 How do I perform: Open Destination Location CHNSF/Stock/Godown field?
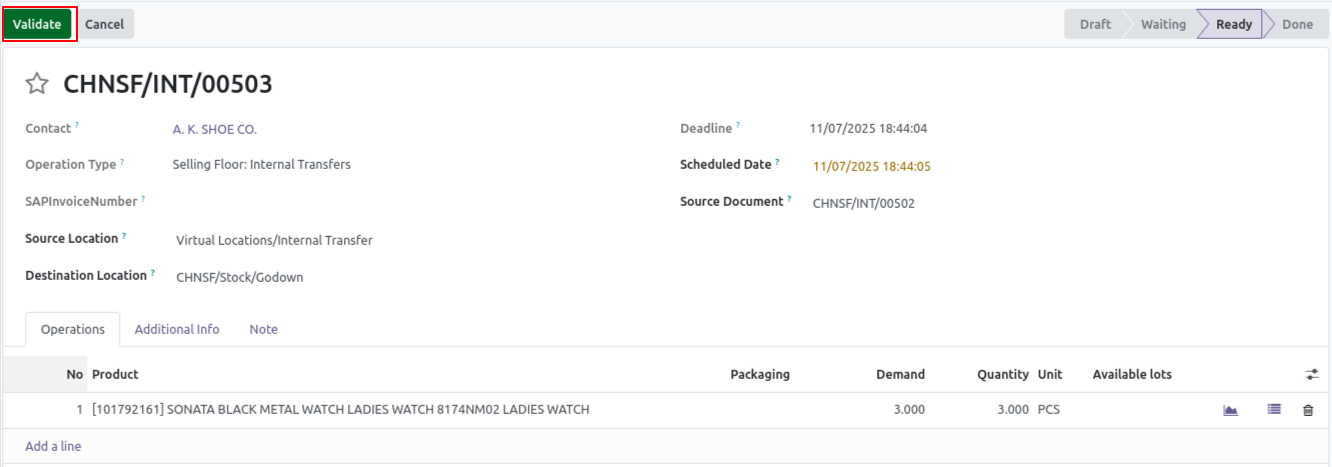[x=240, y=277]
